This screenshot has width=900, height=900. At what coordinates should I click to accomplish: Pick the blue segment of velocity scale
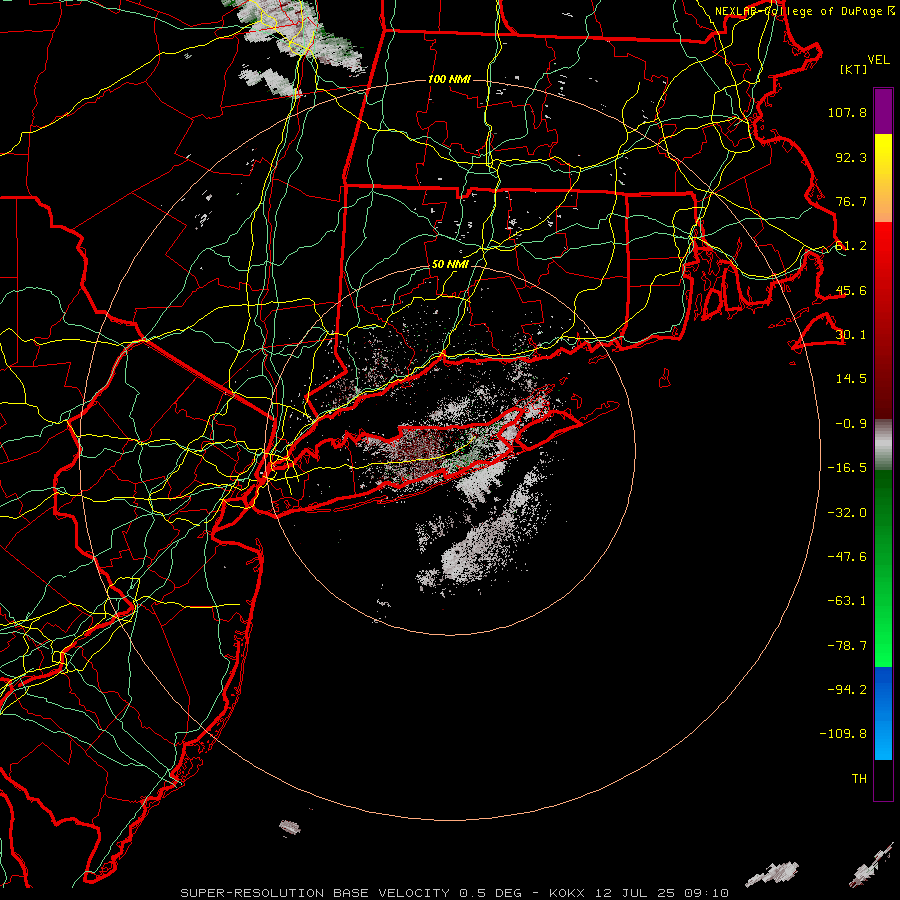(x=883, y=713)
